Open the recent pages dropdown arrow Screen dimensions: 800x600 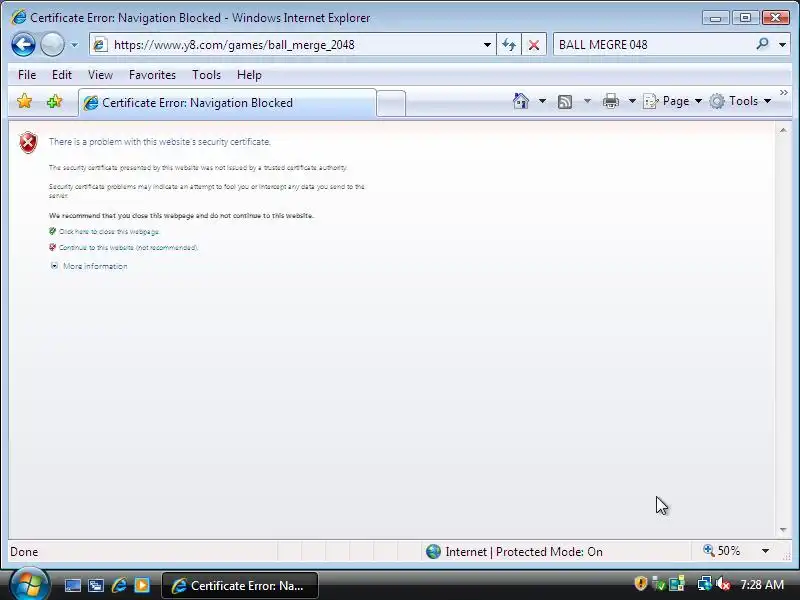point(74,45)
